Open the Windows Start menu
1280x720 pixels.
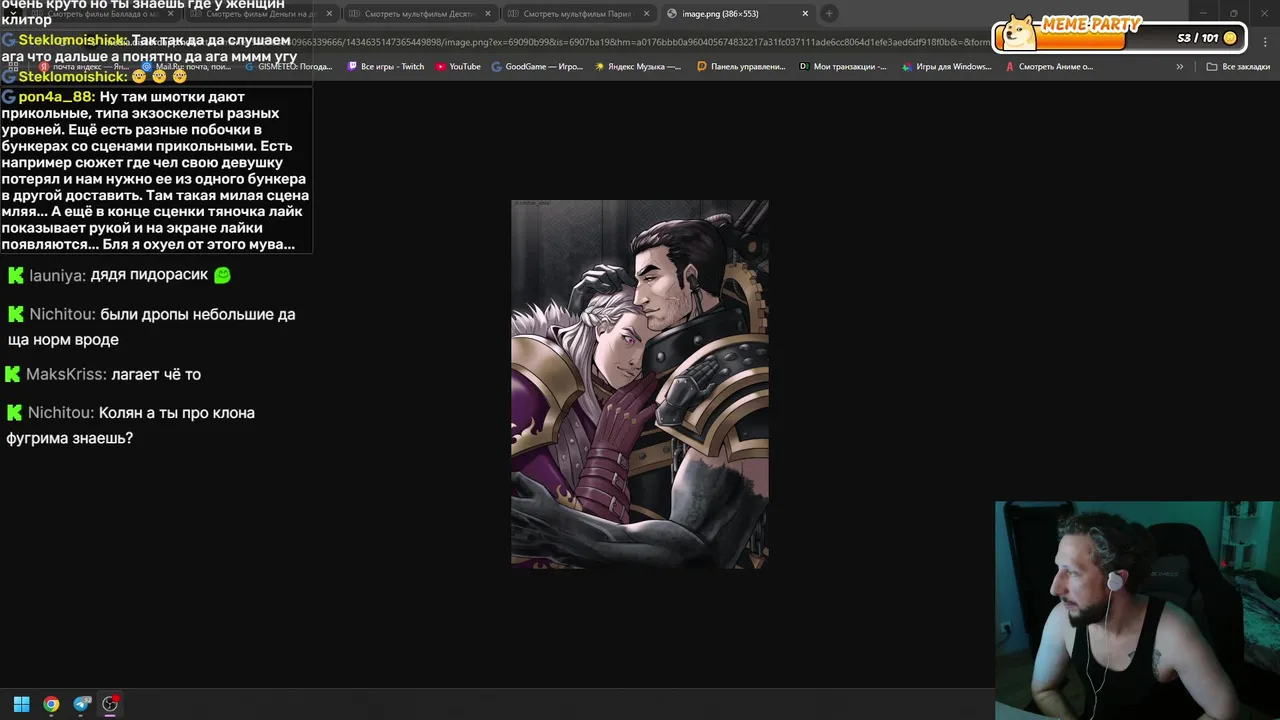pos(21,704)
